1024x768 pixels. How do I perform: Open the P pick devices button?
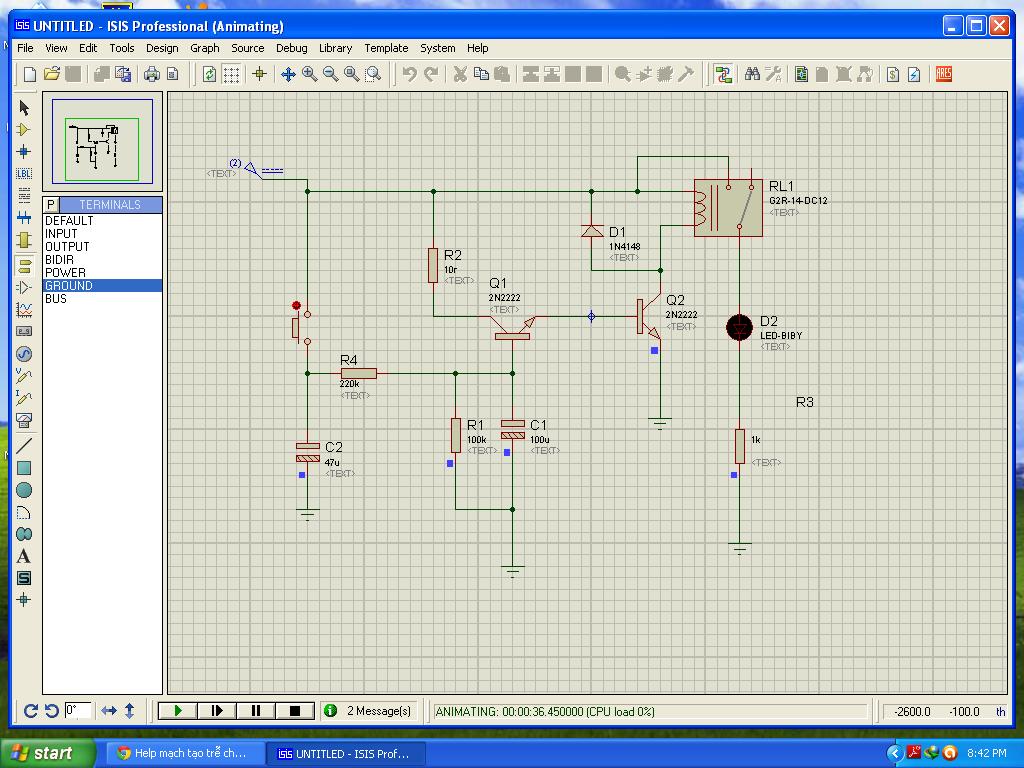tap(51, 205)
